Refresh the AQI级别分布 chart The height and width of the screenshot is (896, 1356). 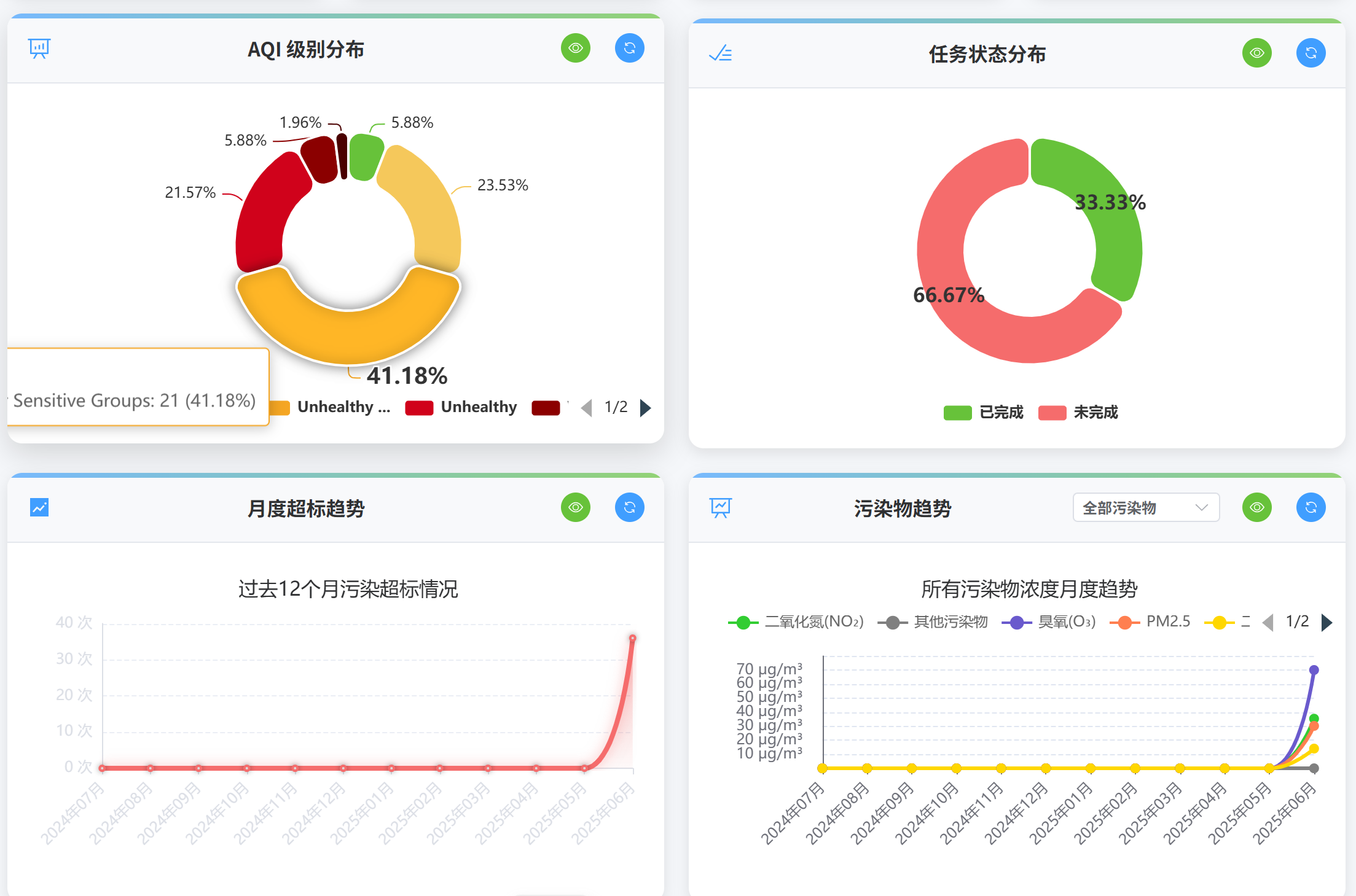click(629, 49)
